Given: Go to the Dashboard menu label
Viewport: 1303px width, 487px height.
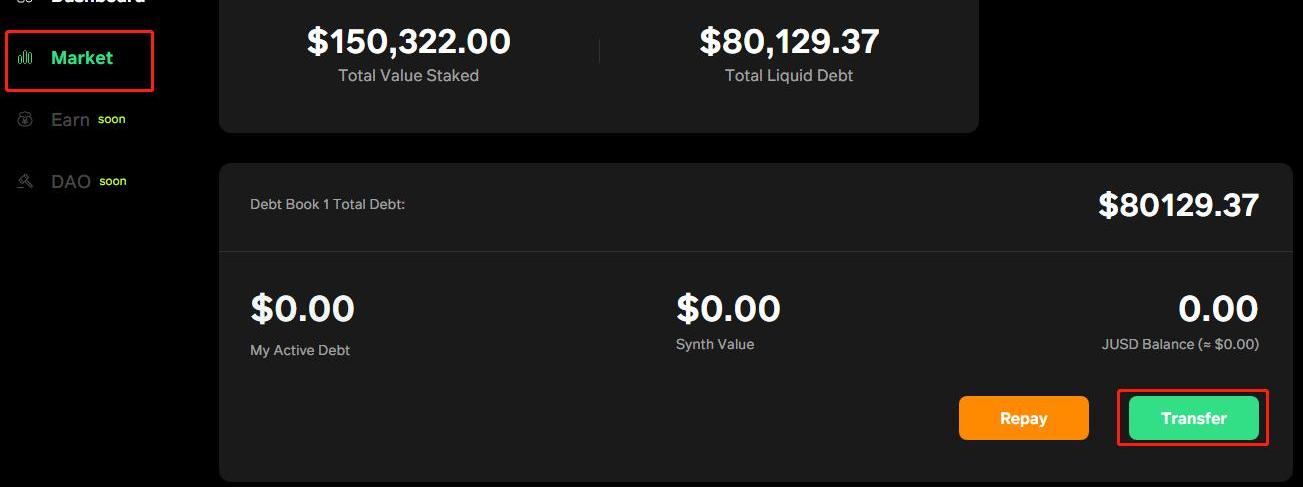Looking at the screenshot, I should pos(97,3).
